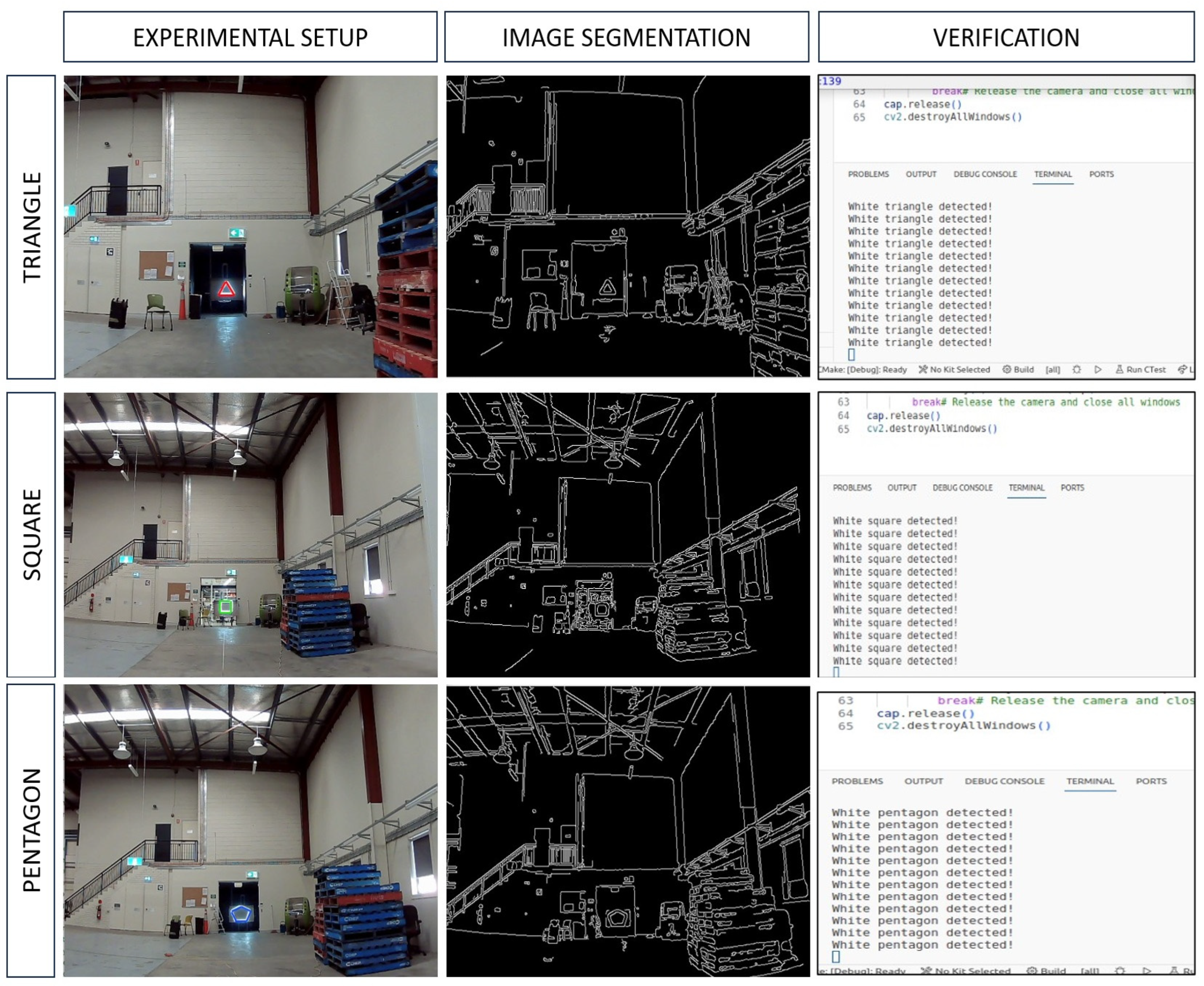Switch to PROBLEMS tab in triangle panel
This screenshot has width=1204, height=986.
point(868,174)
